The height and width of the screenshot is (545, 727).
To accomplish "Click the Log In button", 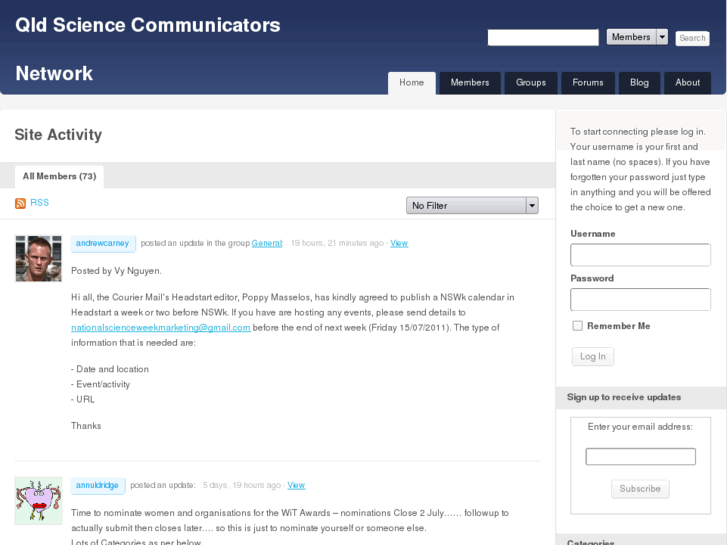I will (x=592, y=357).
